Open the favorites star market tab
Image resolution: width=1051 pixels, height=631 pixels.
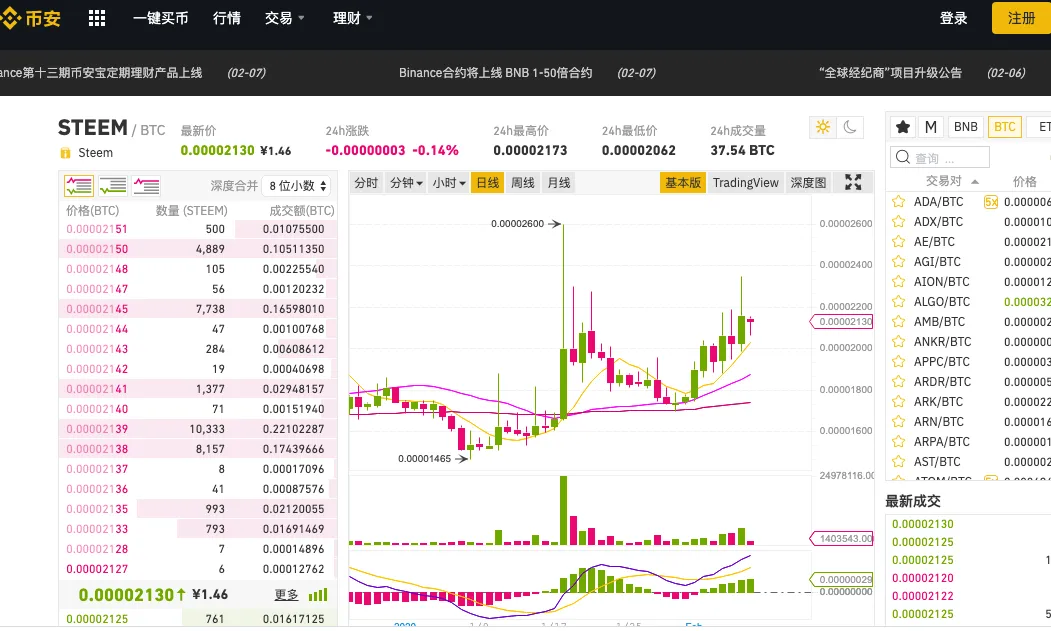903,127
